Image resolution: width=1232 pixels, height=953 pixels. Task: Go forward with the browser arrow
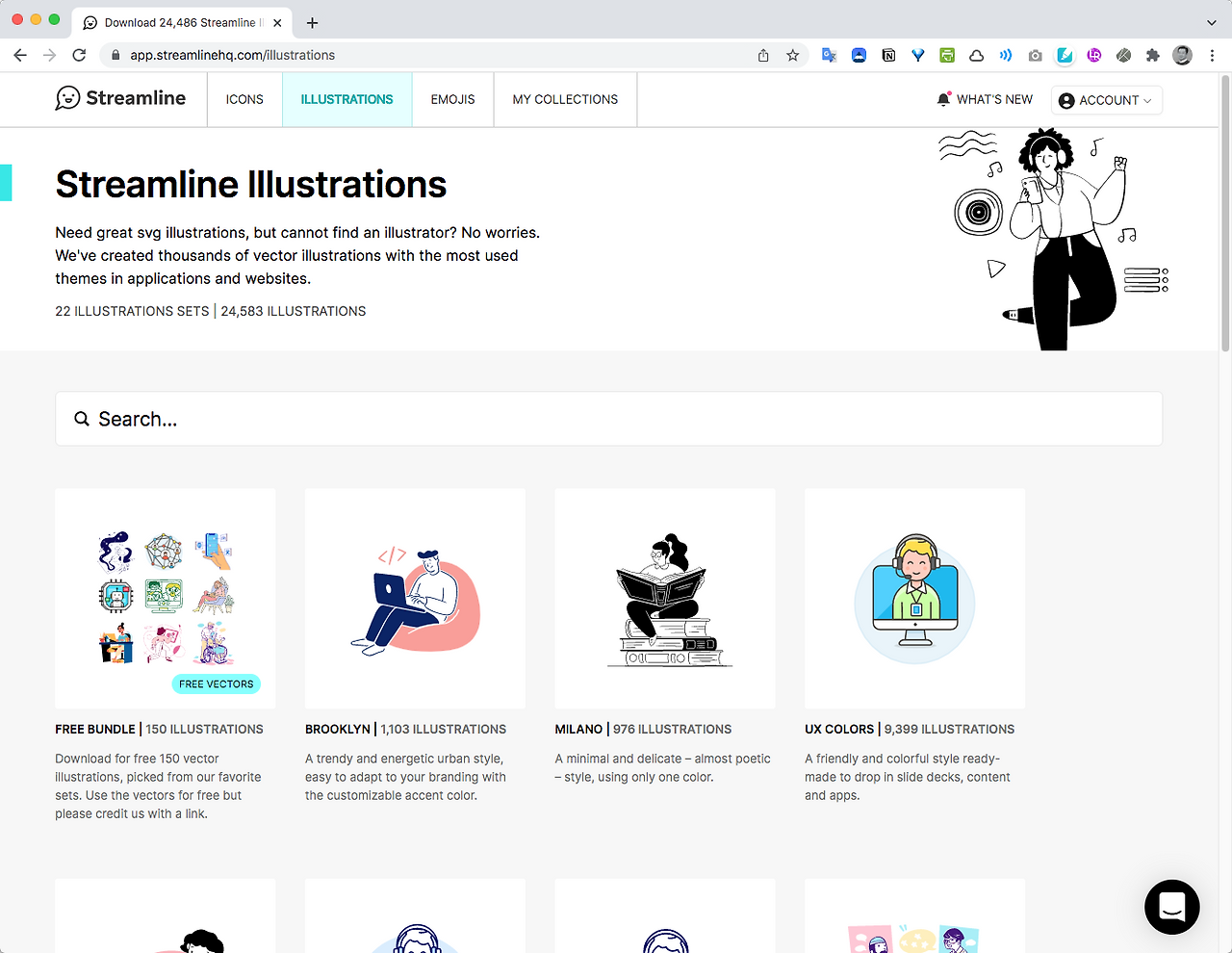click(x=50, y=56)
